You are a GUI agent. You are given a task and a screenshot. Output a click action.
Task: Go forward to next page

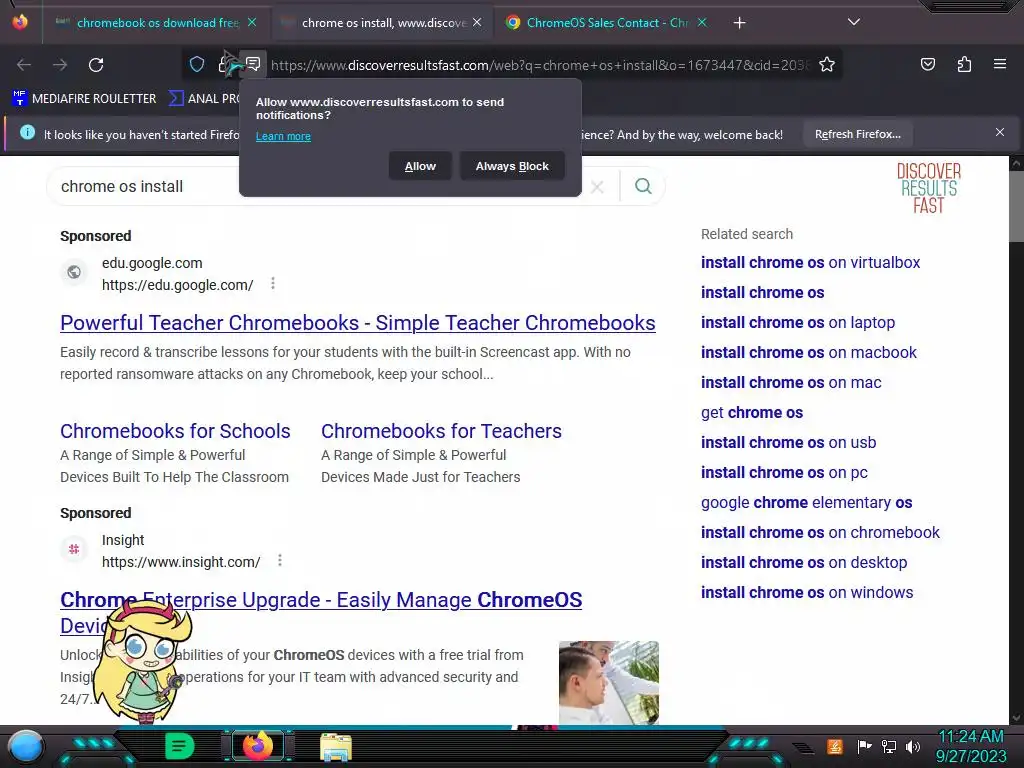tap(60, 65)
